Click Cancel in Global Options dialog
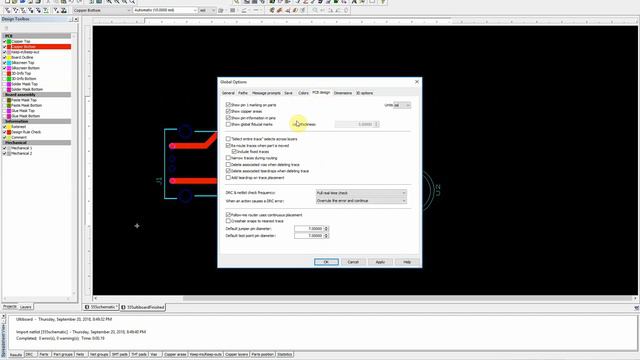Image resolution: width=640 pixels, height=360 pixels. point(353,262)
